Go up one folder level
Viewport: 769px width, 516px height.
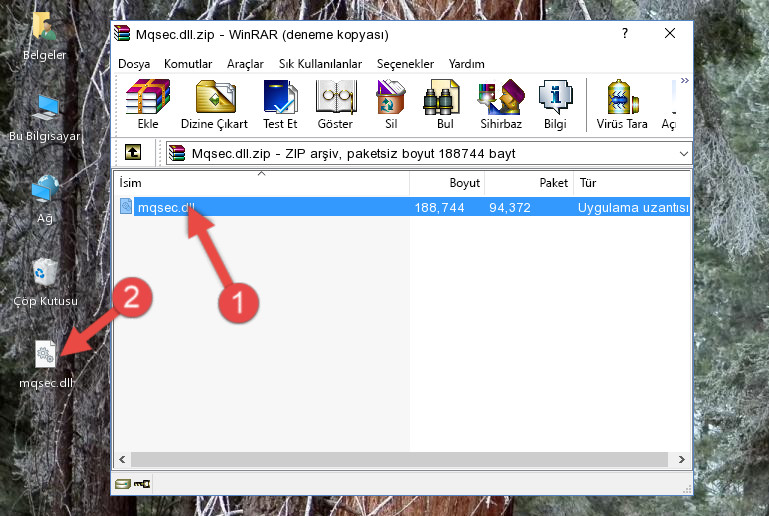(133, 153)
